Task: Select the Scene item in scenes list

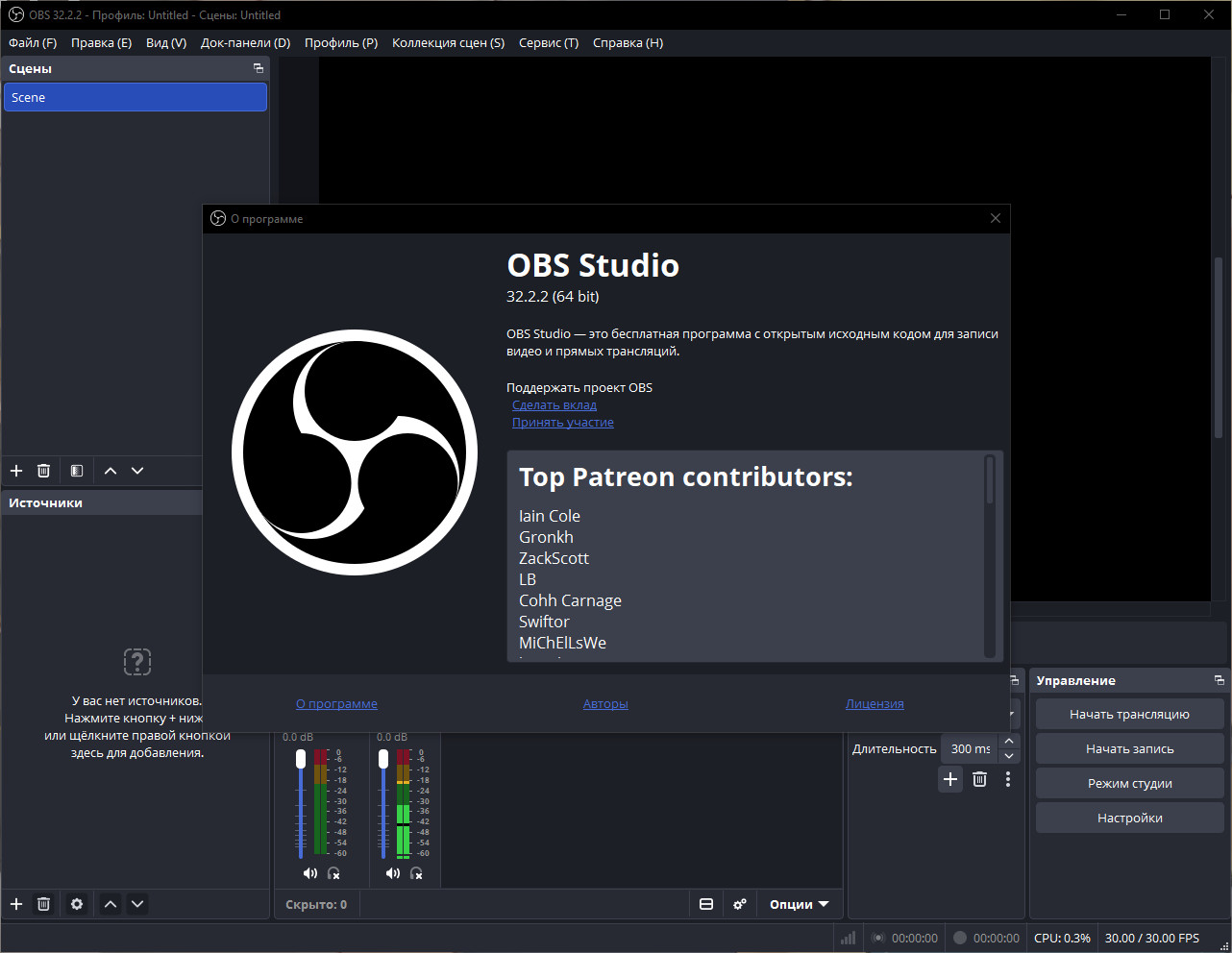Action: point(136,97)
